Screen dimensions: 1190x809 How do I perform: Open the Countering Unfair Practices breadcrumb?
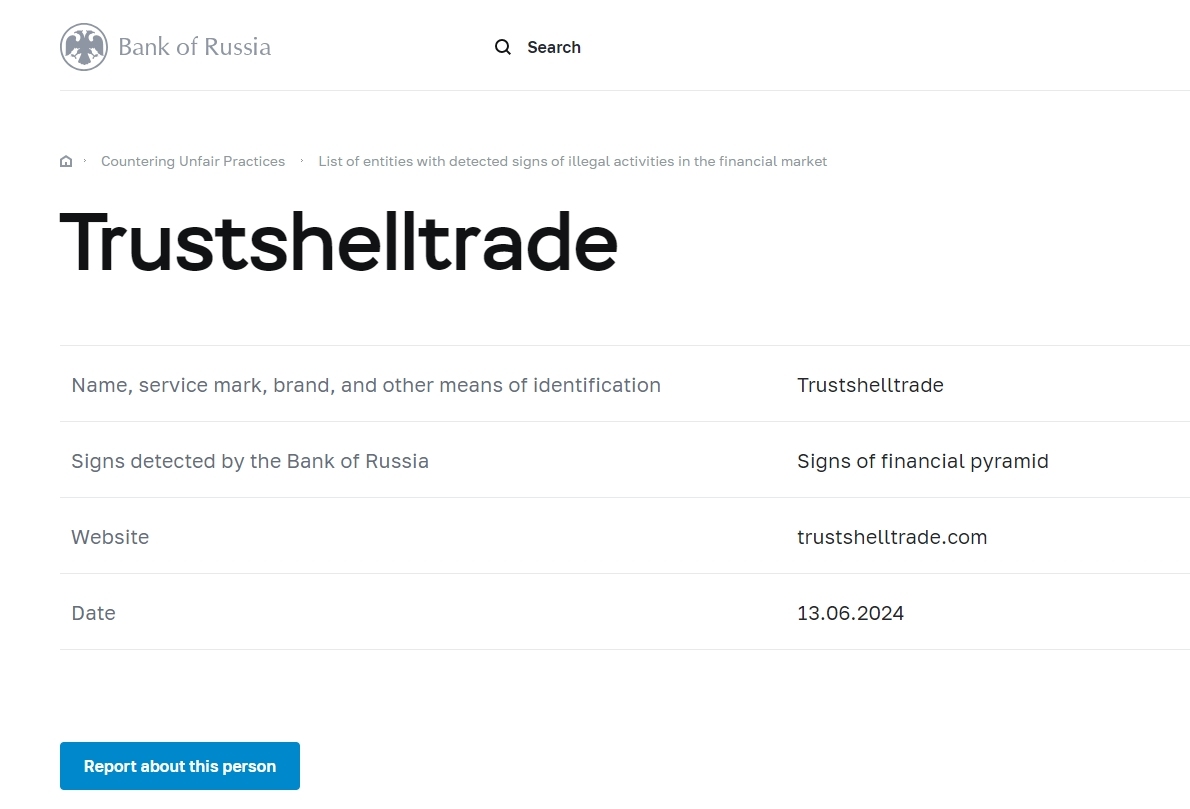point(193,161)
